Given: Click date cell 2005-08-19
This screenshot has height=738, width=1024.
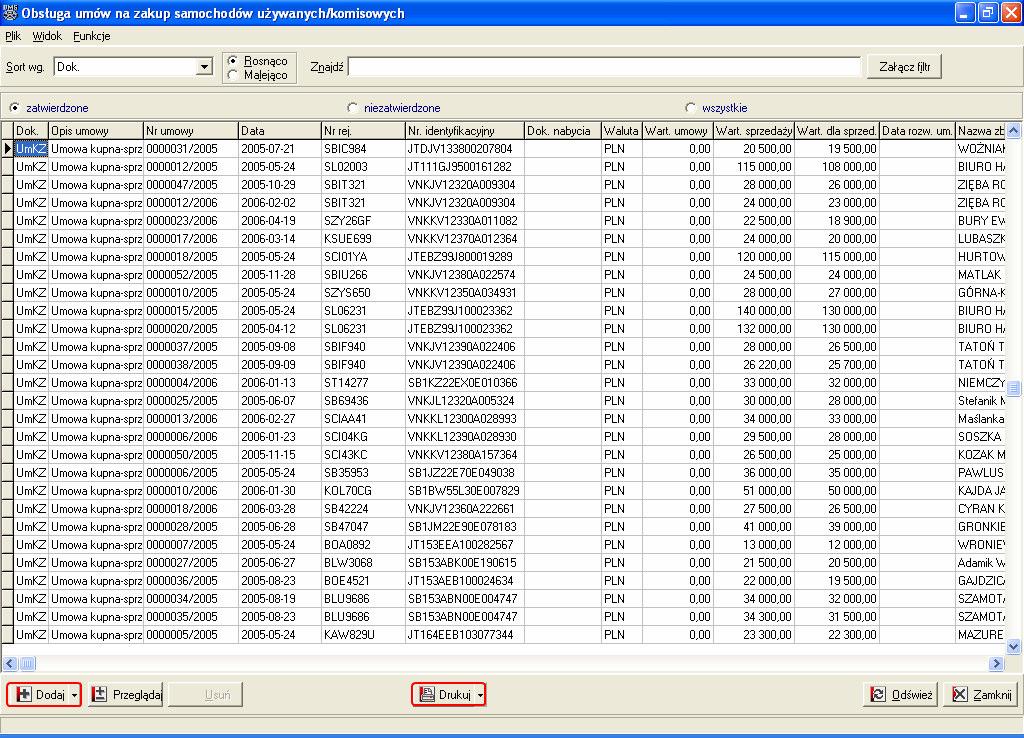Looking at the screenshot, I should pyautogui.click(x=280, y=599).
